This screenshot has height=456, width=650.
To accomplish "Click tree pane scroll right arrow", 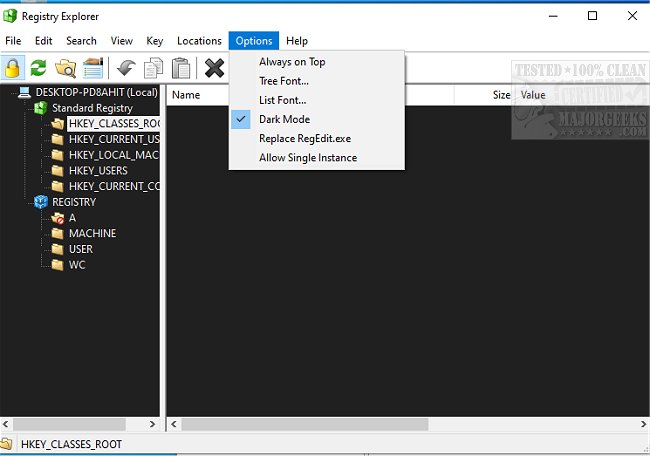I will [152, 424].
